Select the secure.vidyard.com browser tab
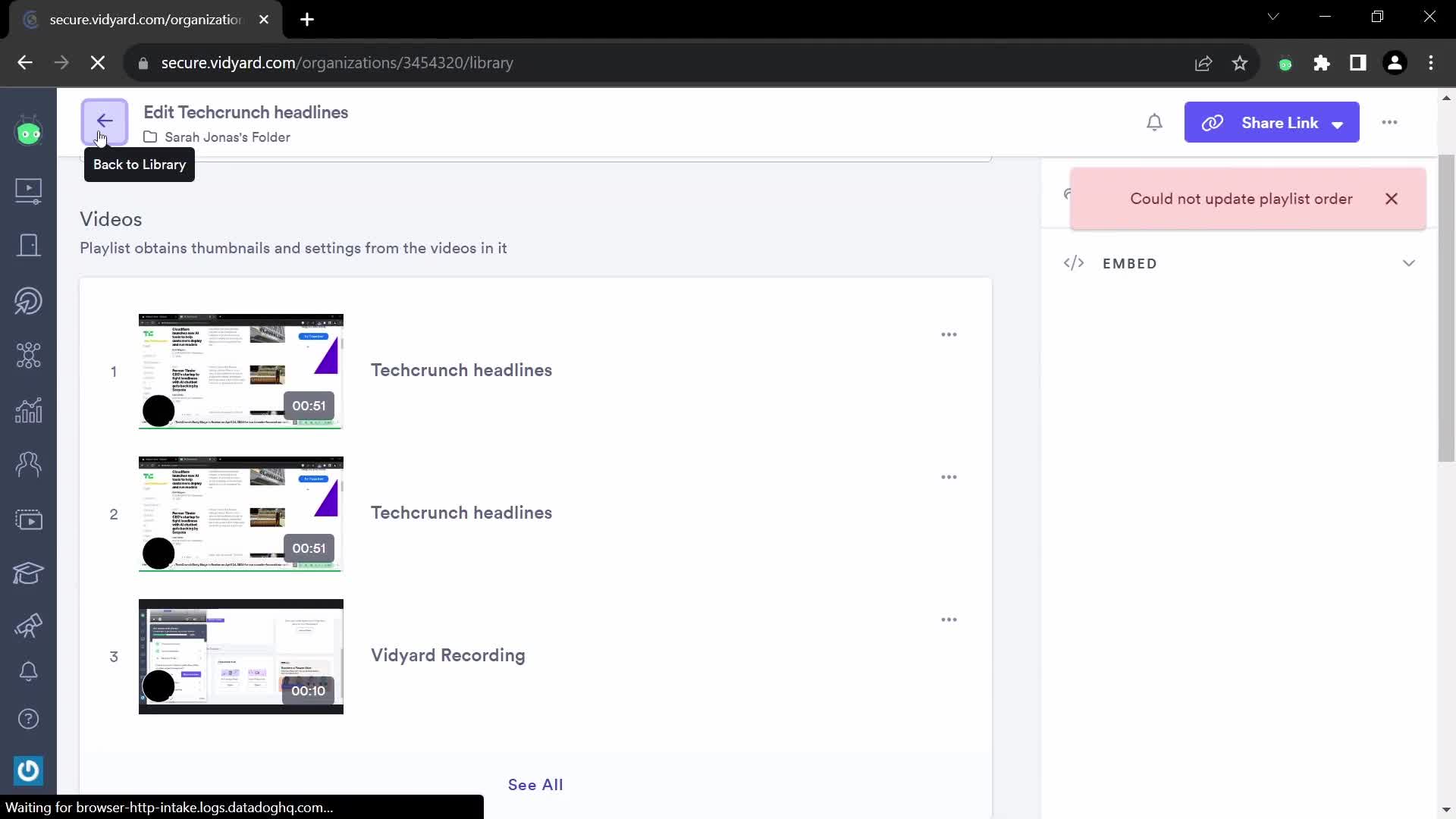Viewport: 1456px width, 819px height. click(146, 20)
